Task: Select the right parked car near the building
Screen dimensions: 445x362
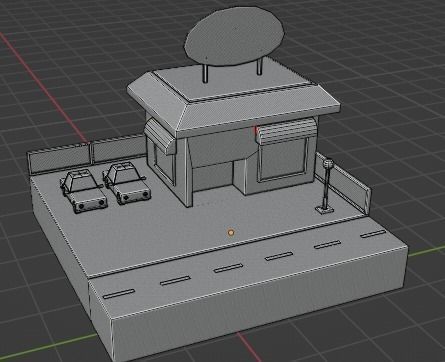Action: 127,183
